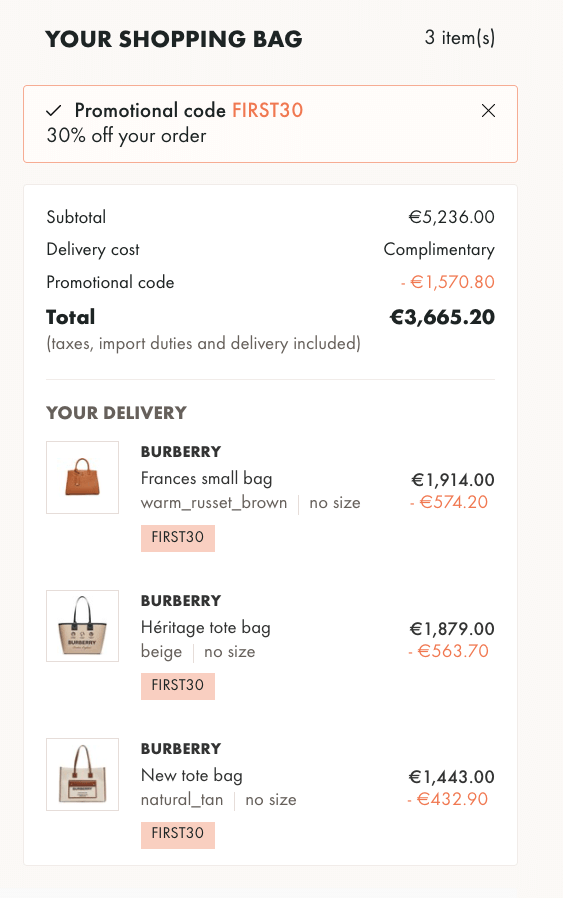Click the total amount €3,665.20

442,317
